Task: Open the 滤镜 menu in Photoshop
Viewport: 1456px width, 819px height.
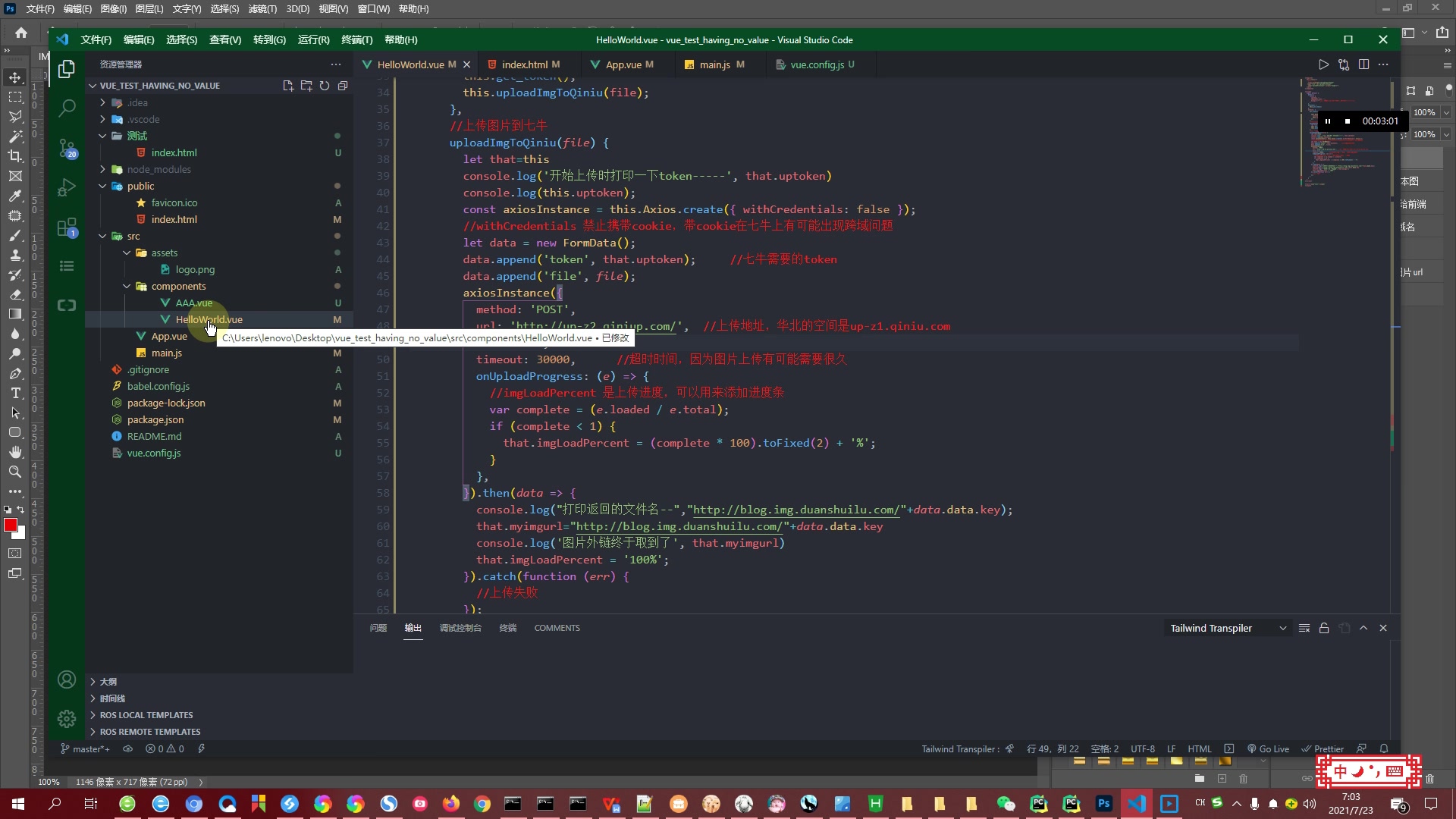Action: 261,9
